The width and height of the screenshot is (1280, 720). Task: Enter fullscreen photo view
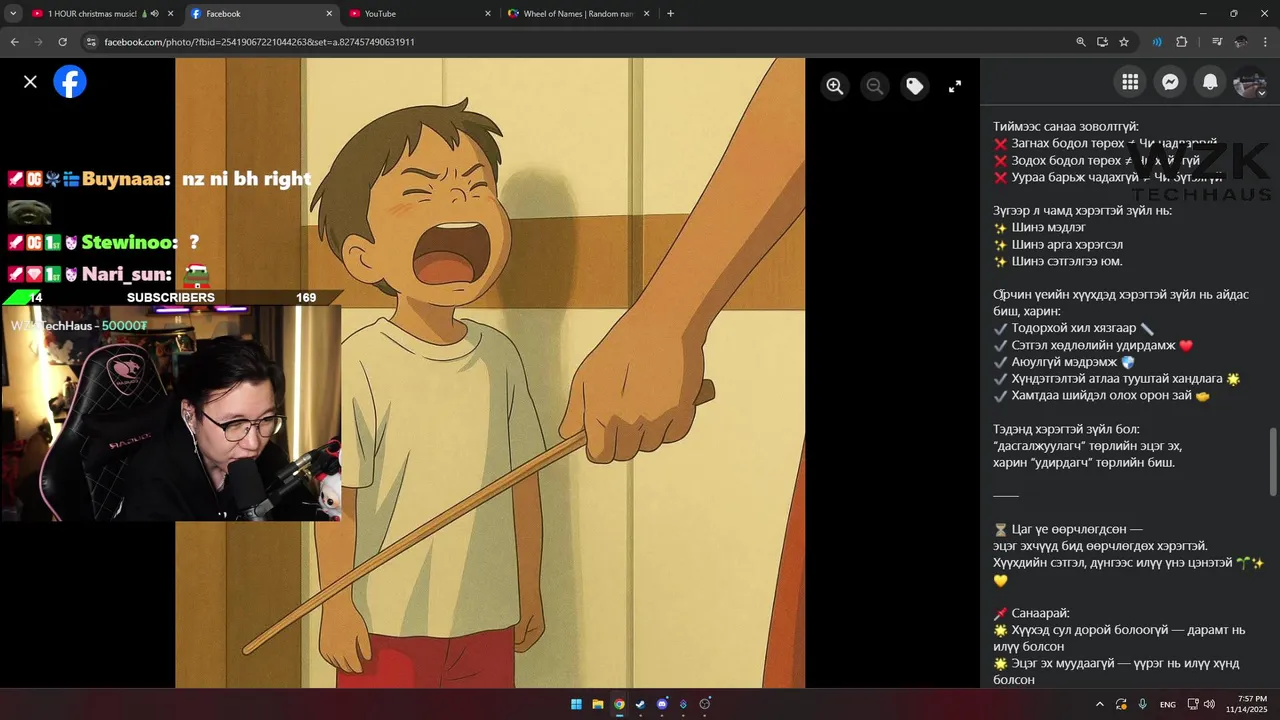point(955,86)
